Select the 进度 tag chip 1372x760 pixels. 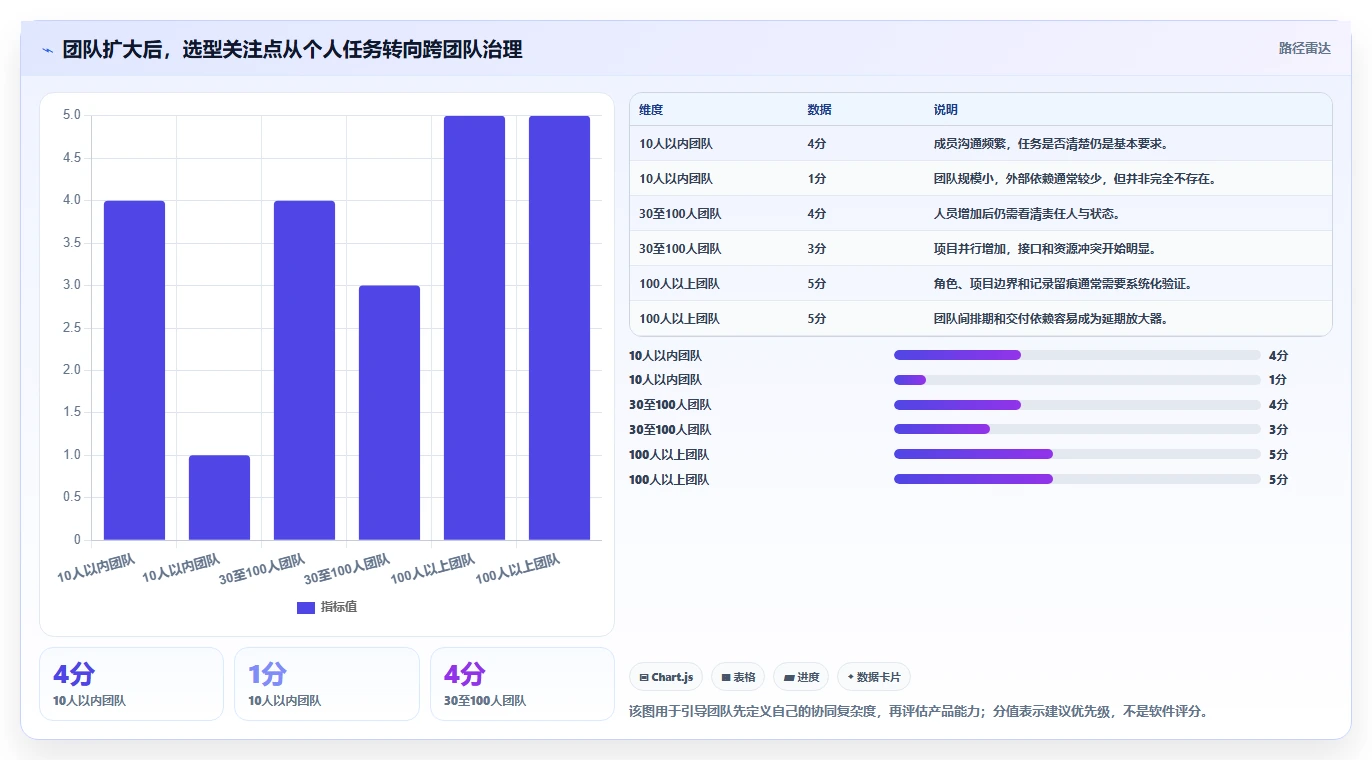point(801,677)
